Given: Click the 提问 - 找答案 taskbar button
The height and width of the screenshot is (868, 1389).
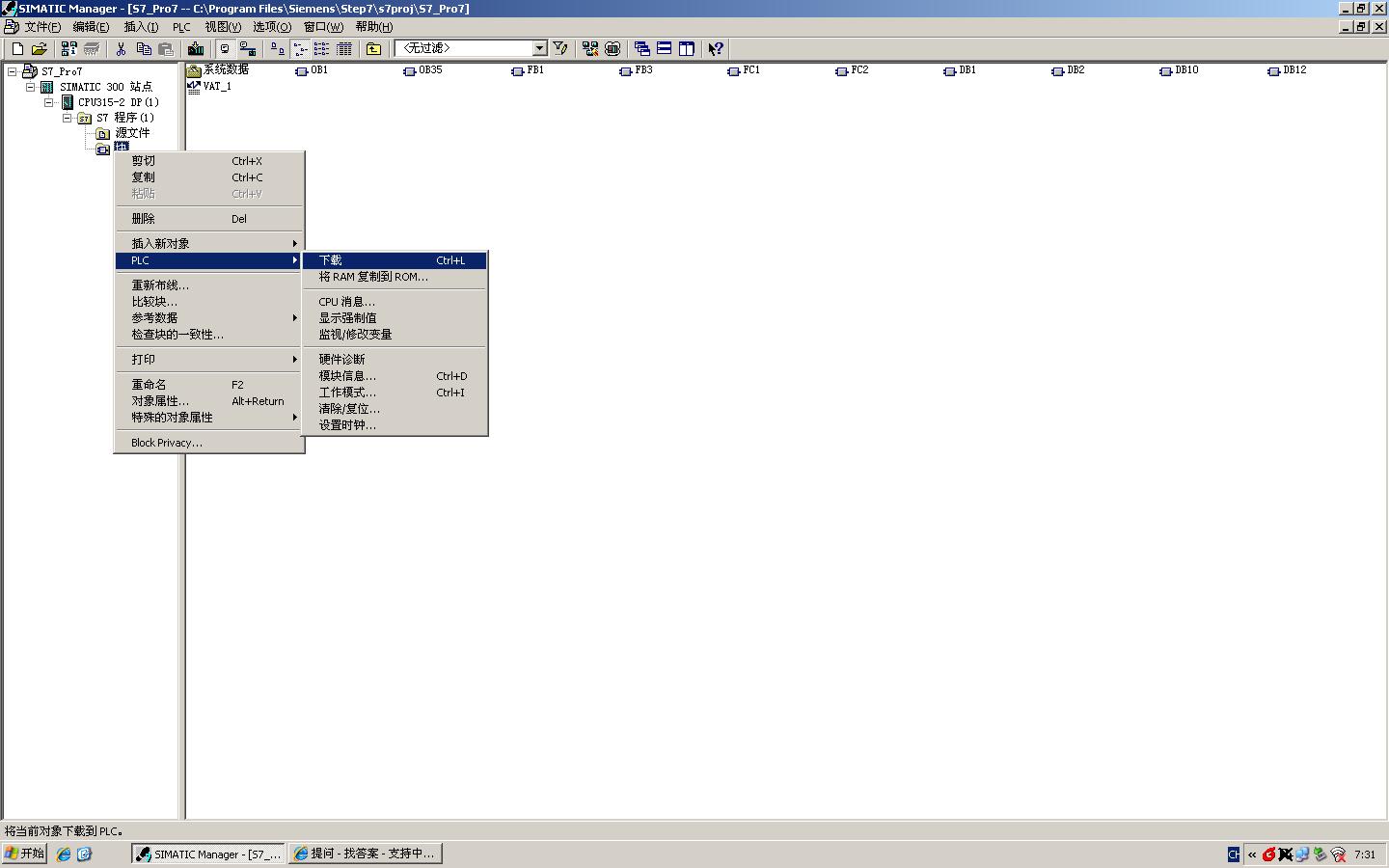Looking at the screenshot, I should pos(365,854).
